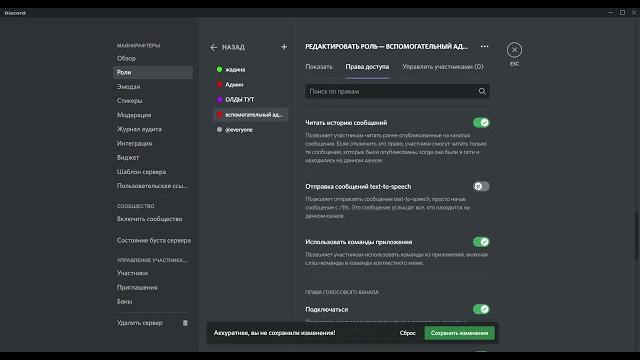This screenshot has width=640, height=360.
Task: Click the trash icon next to Удалить сервер
Action: pyautogui.click(x=185, y=323)
